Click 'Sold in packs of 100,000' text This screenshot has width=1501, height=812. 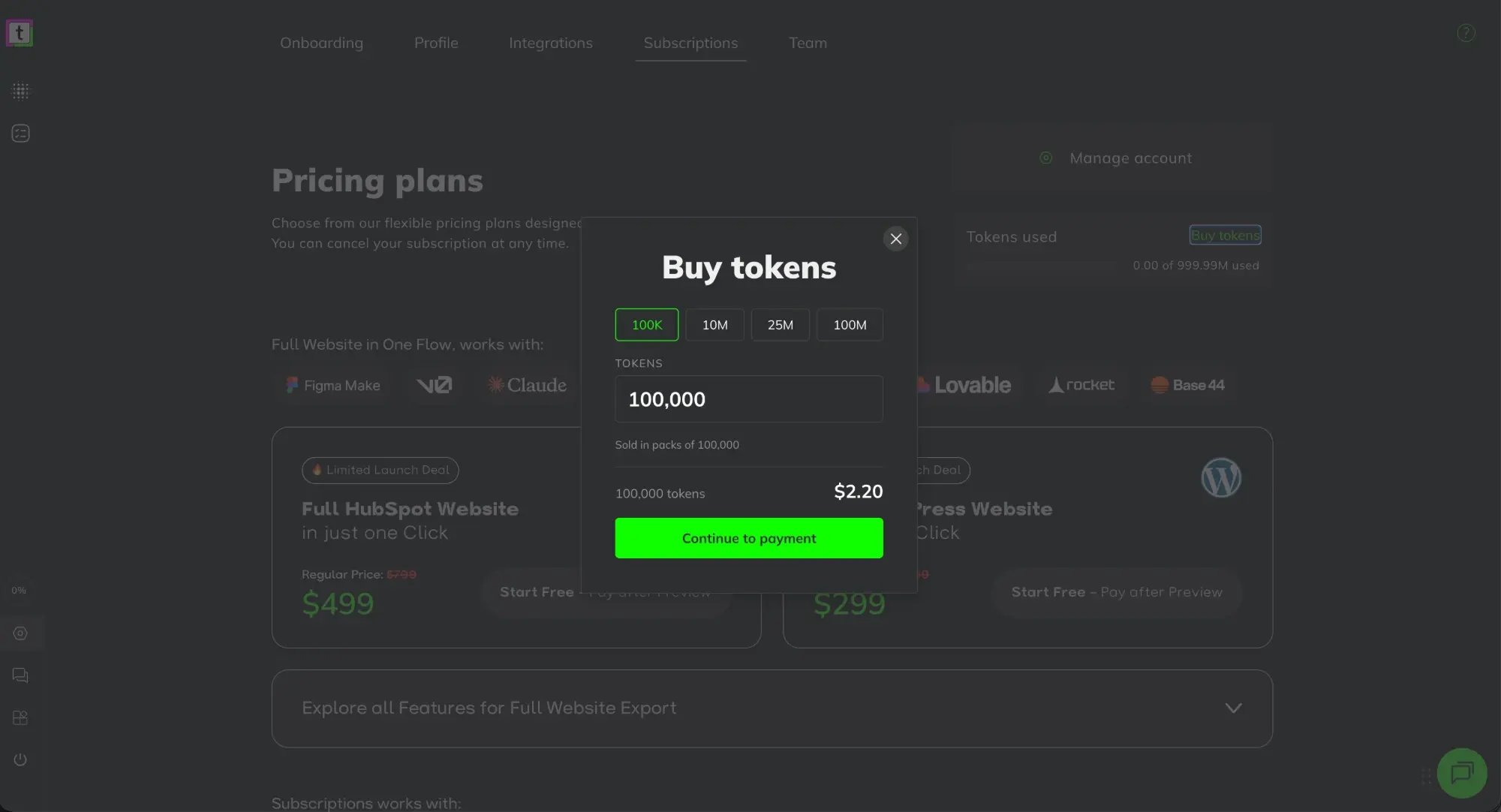677,445
